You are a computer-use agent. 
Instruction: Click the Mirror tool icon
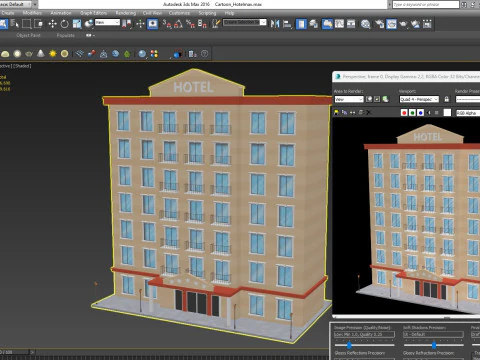tap(275, 24)
